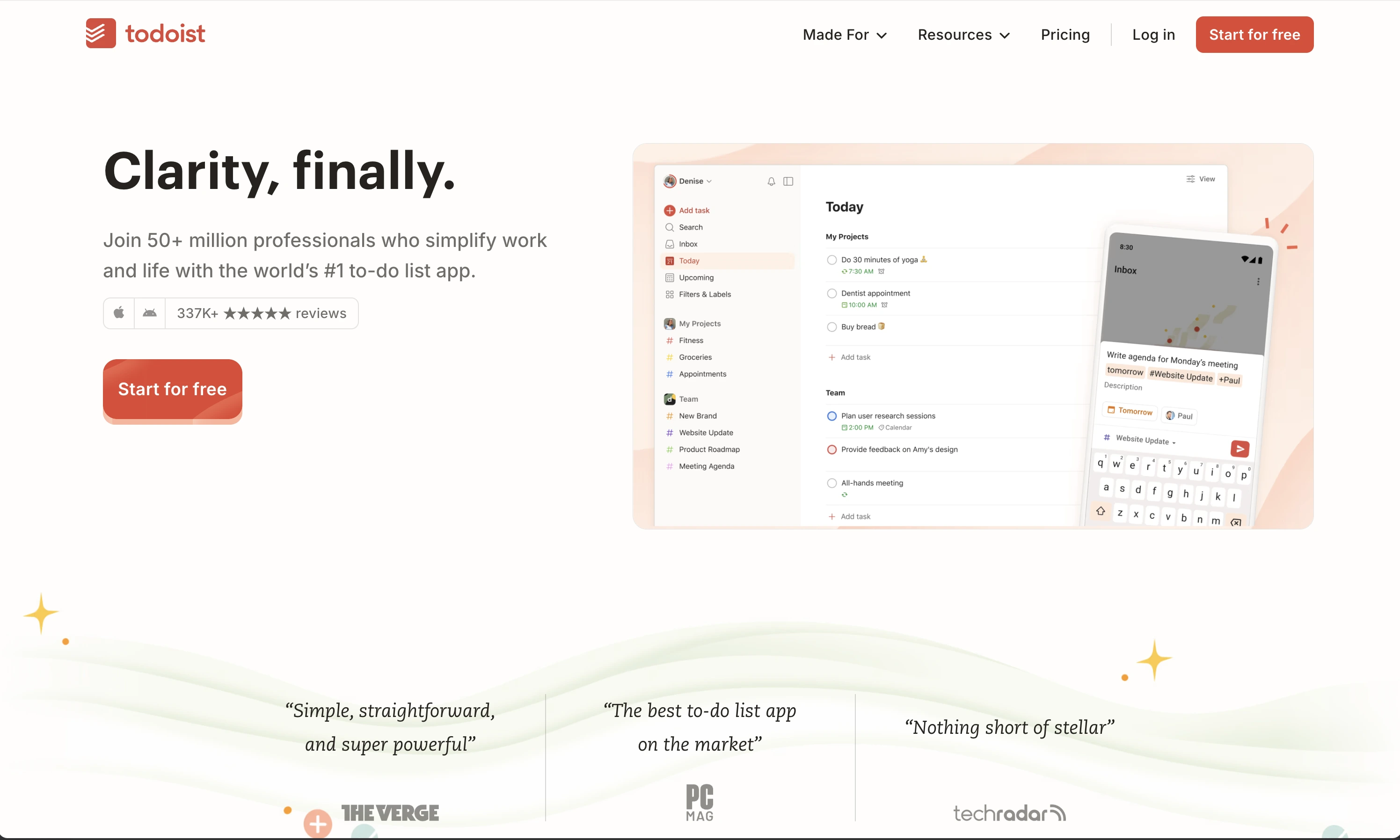Image resolution: width=1400 pixels, height=840 pixels.
Task: Click the View options button
Action: 1200,179
